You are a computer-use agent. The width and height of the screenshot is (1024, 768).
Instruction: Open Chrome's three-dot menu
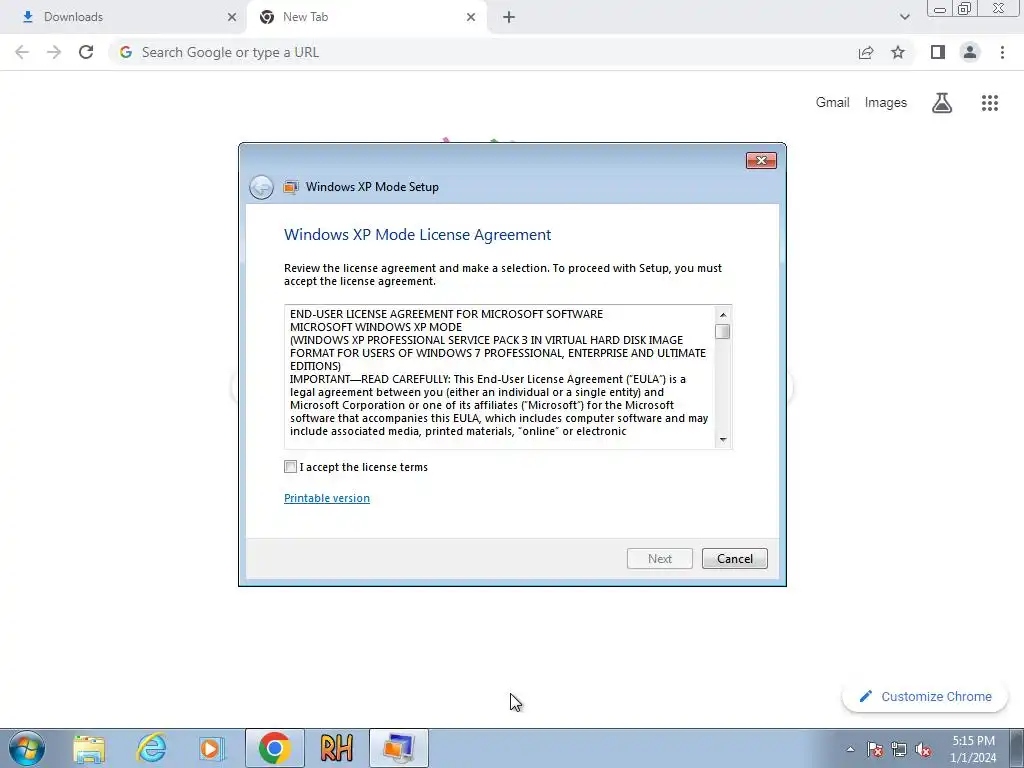1002,52
